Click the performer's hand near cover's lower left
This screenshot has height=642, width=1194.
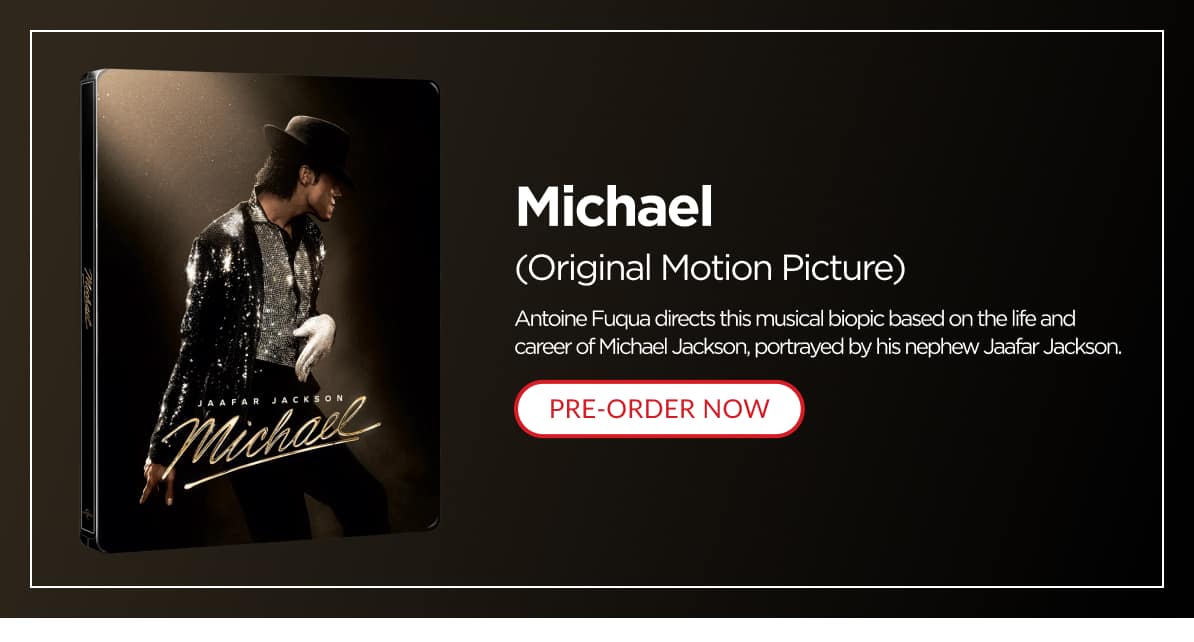pos(156,487)
